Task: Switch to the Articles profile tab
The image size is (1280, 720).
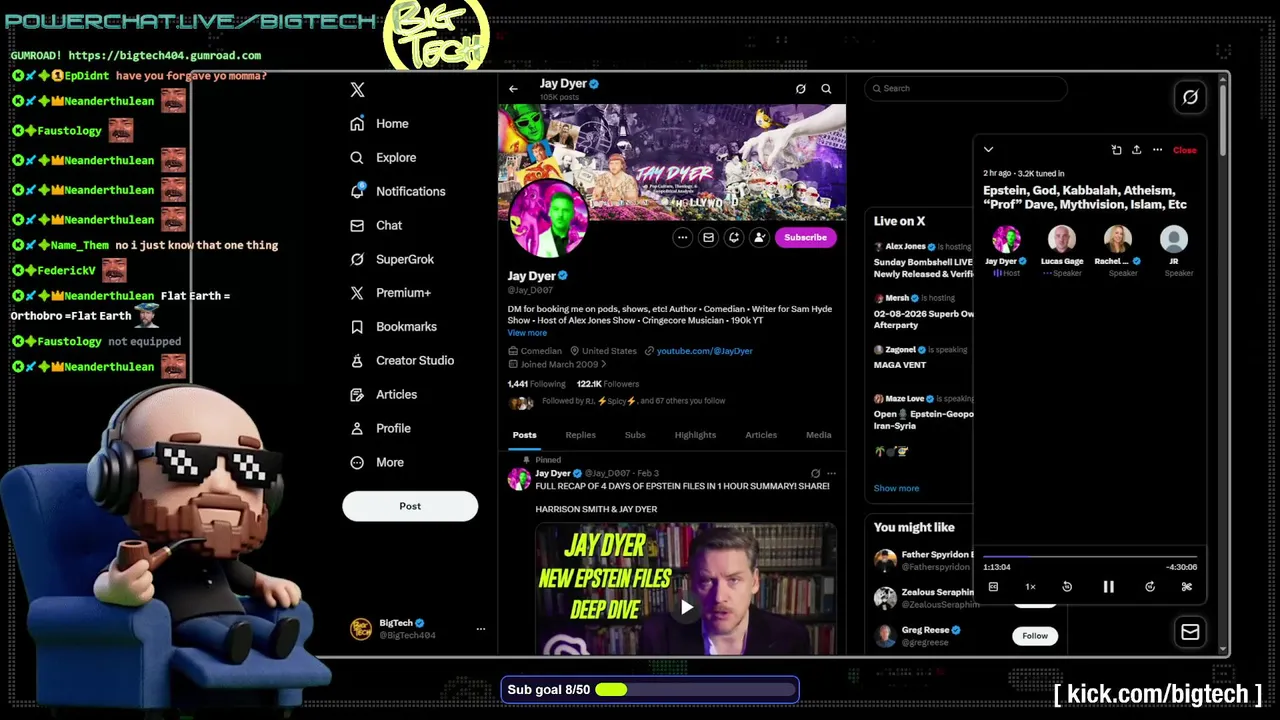Action: (x=761, y=435)
